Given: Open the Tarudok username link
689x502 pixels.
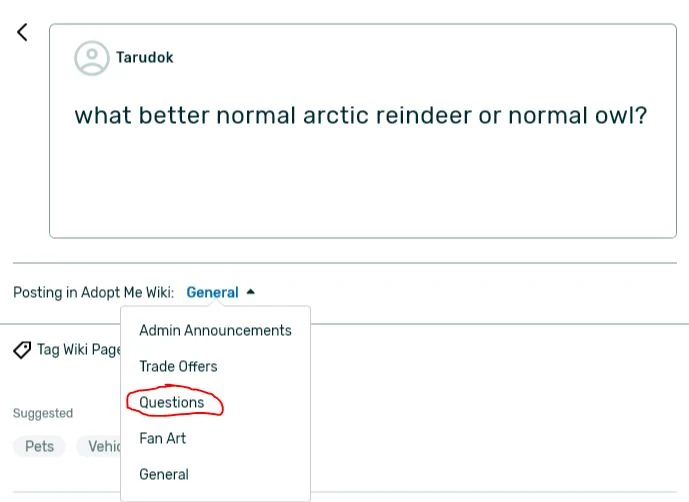Looking at the screenshot, I should (144, 58).
